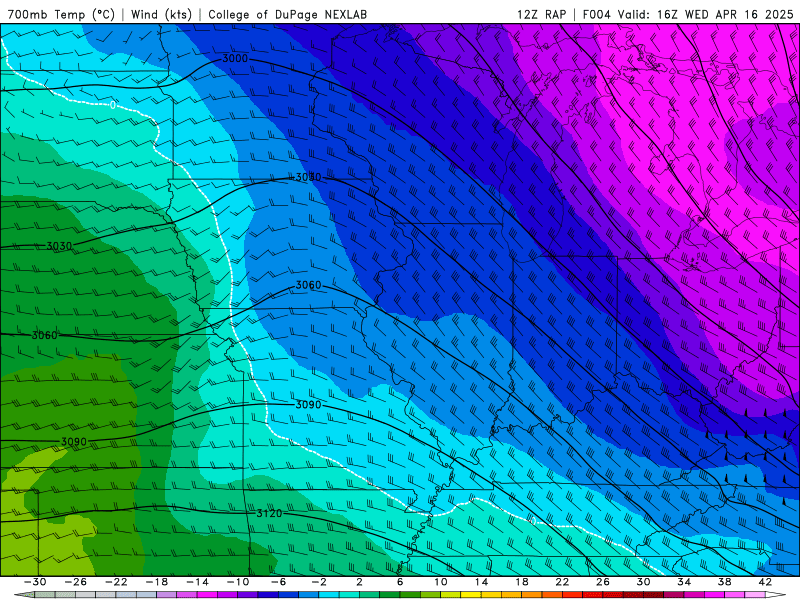The width and height of the screenshot is (800, 600).
Task: Click the '3090' contour label near the left edge
Action: point(74,442)
